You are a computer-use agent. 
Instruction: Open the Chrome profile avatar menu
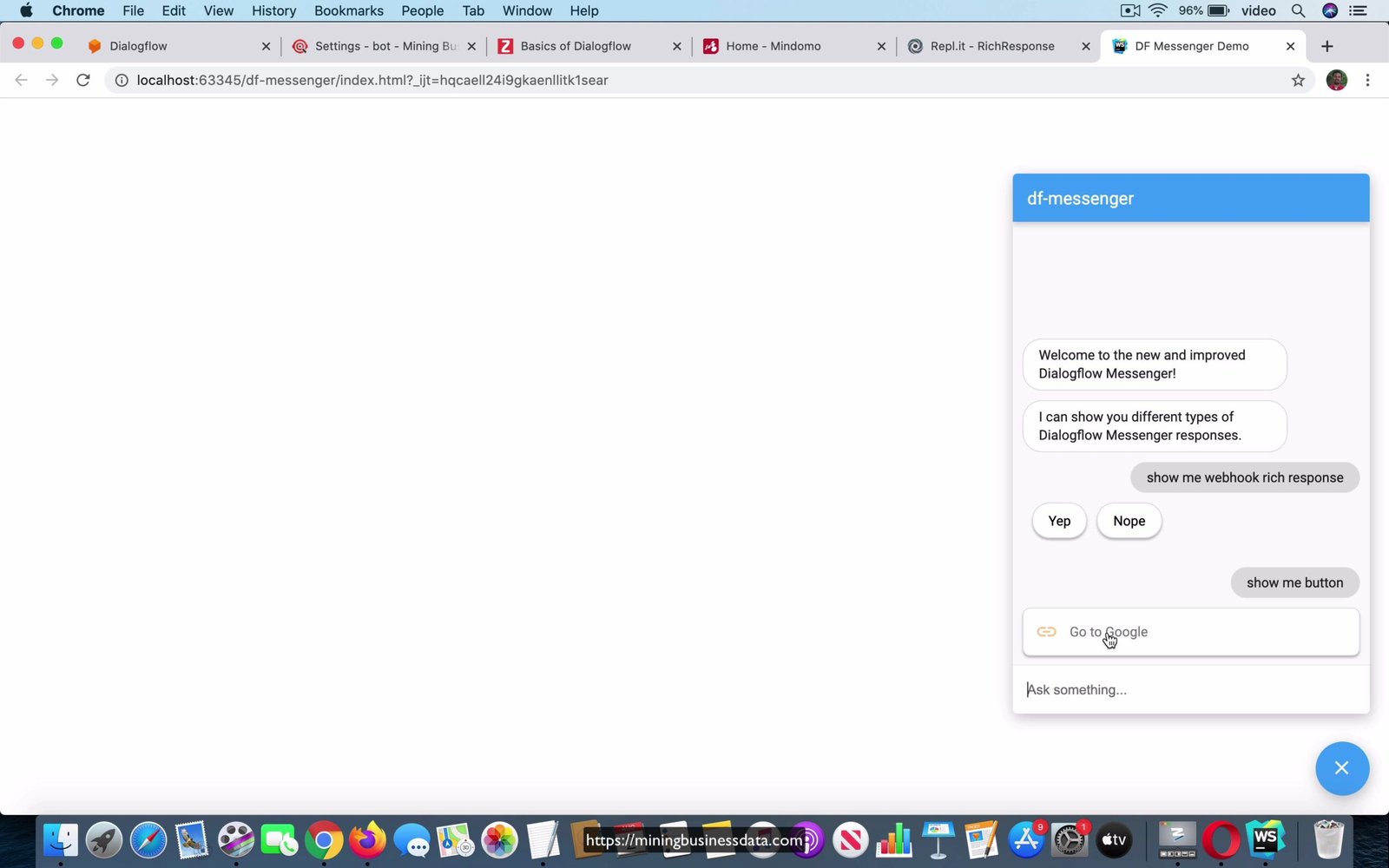[1337, 80]
